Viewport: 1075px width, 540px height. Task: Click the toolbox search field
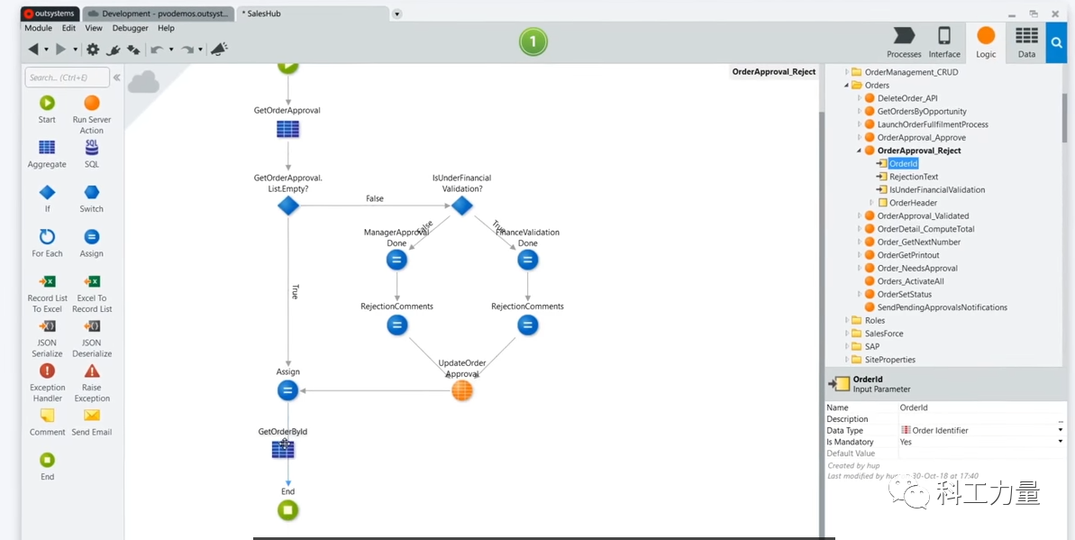point(66,77)
